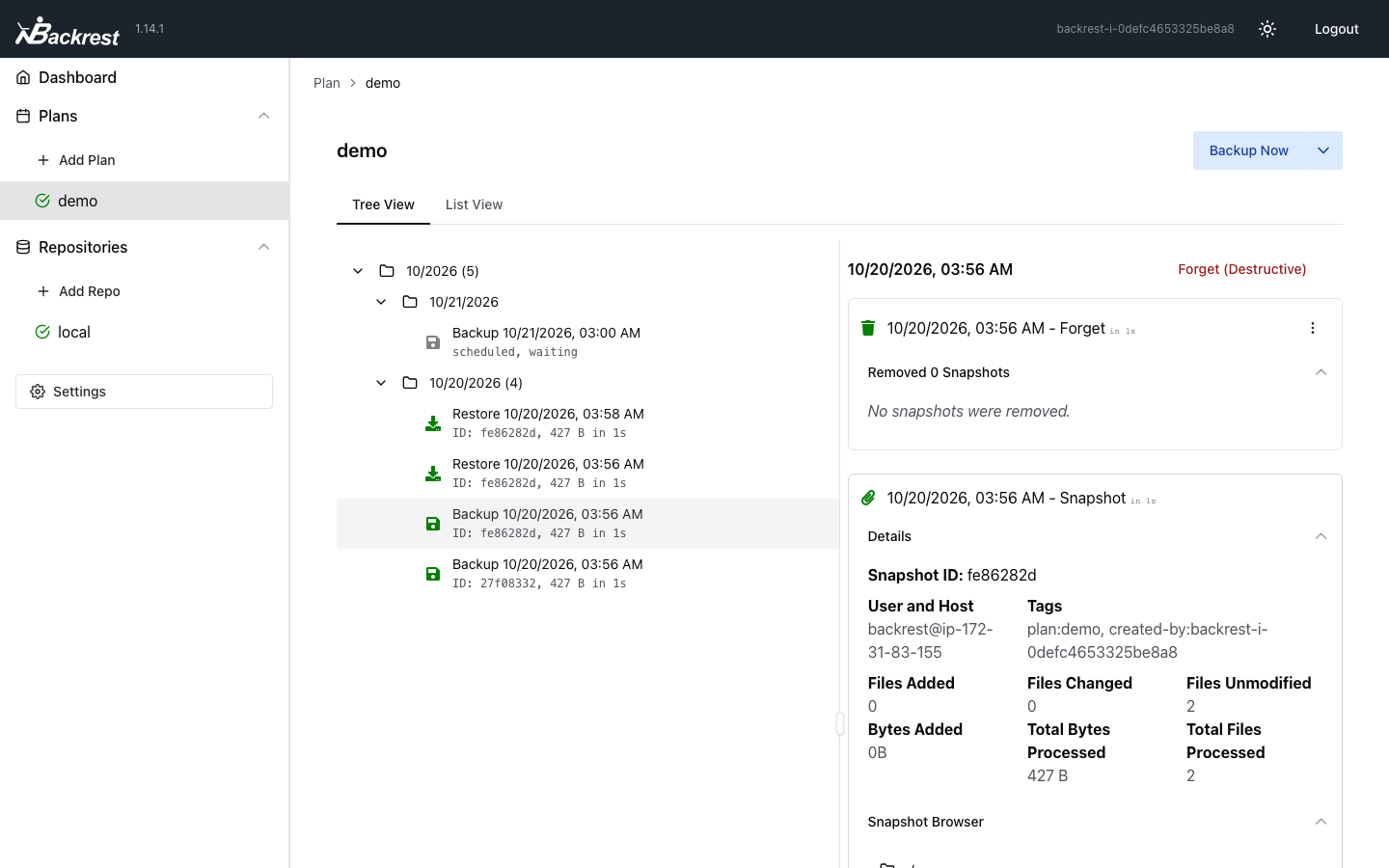Click the Total Bytes Processed 427 B value

[1048, 775]
